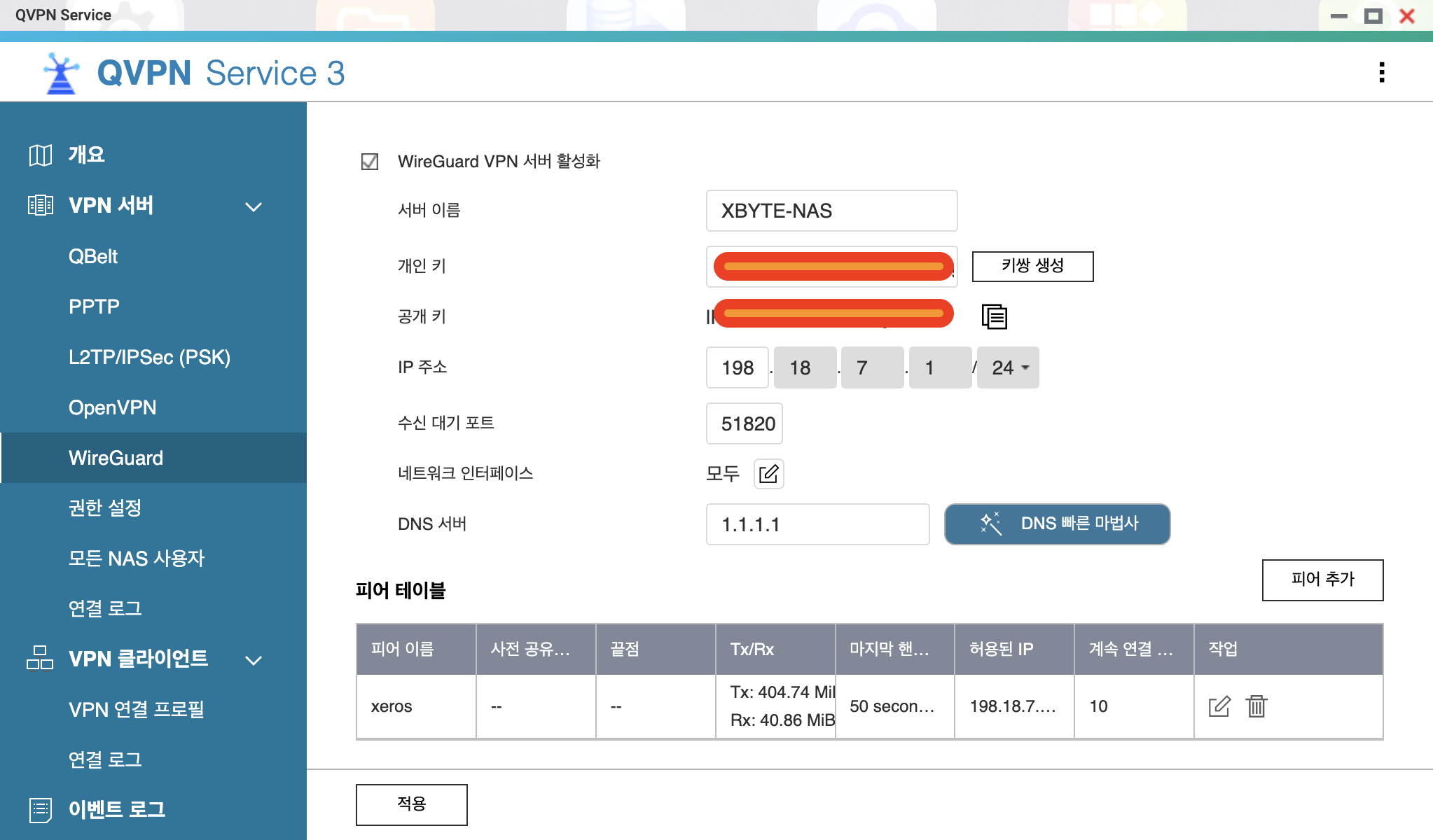Select WireGuard in the sidebar
The height and width of the screenshot is (840, 1433).
tap(153, 458)
